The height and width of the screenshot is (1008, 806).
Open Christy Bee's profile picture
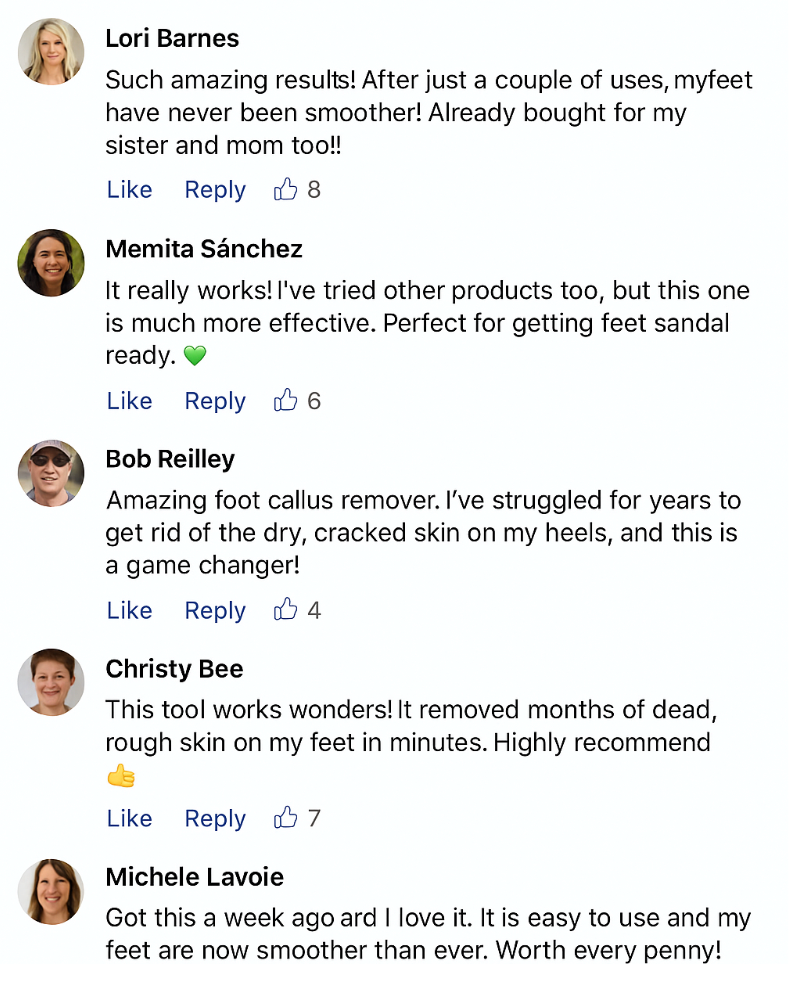51,682
